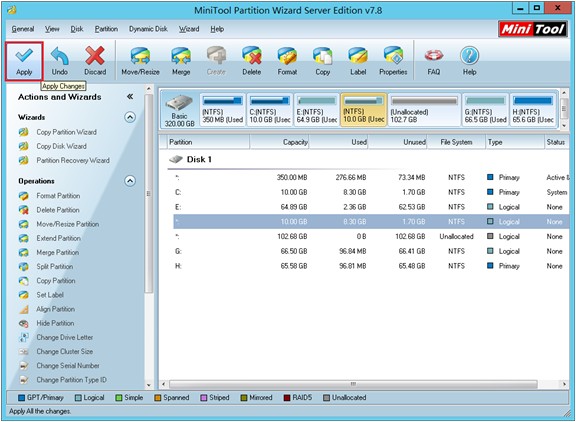Click Set Label icon in sidebar

[24, 295]
